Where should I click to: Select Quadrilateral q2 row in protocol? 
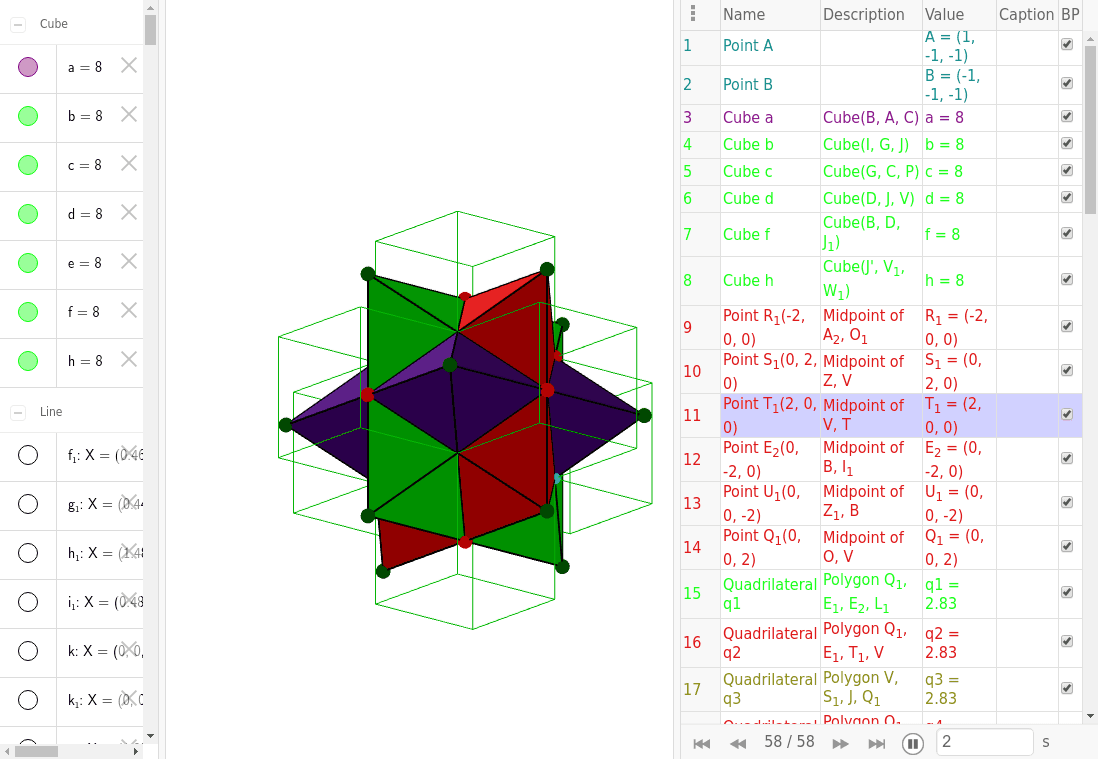point(881,642)
